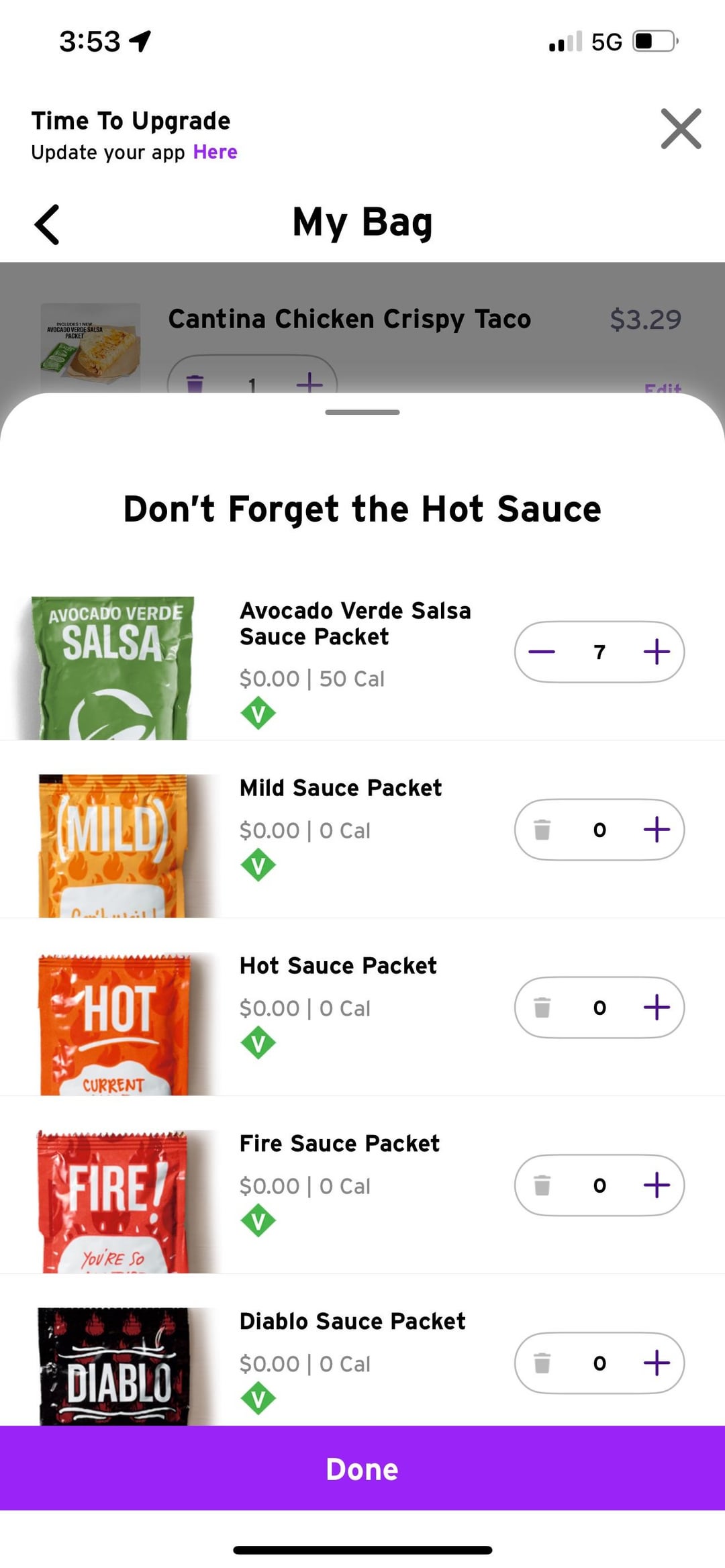Tap the Fire sauce packet image

point(111,1202)
